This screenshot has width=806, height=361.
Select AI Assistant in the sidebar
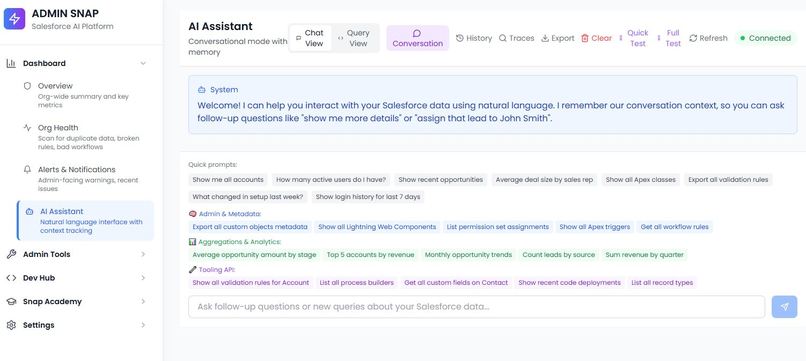pyautogui.click(x=85, y=221)
